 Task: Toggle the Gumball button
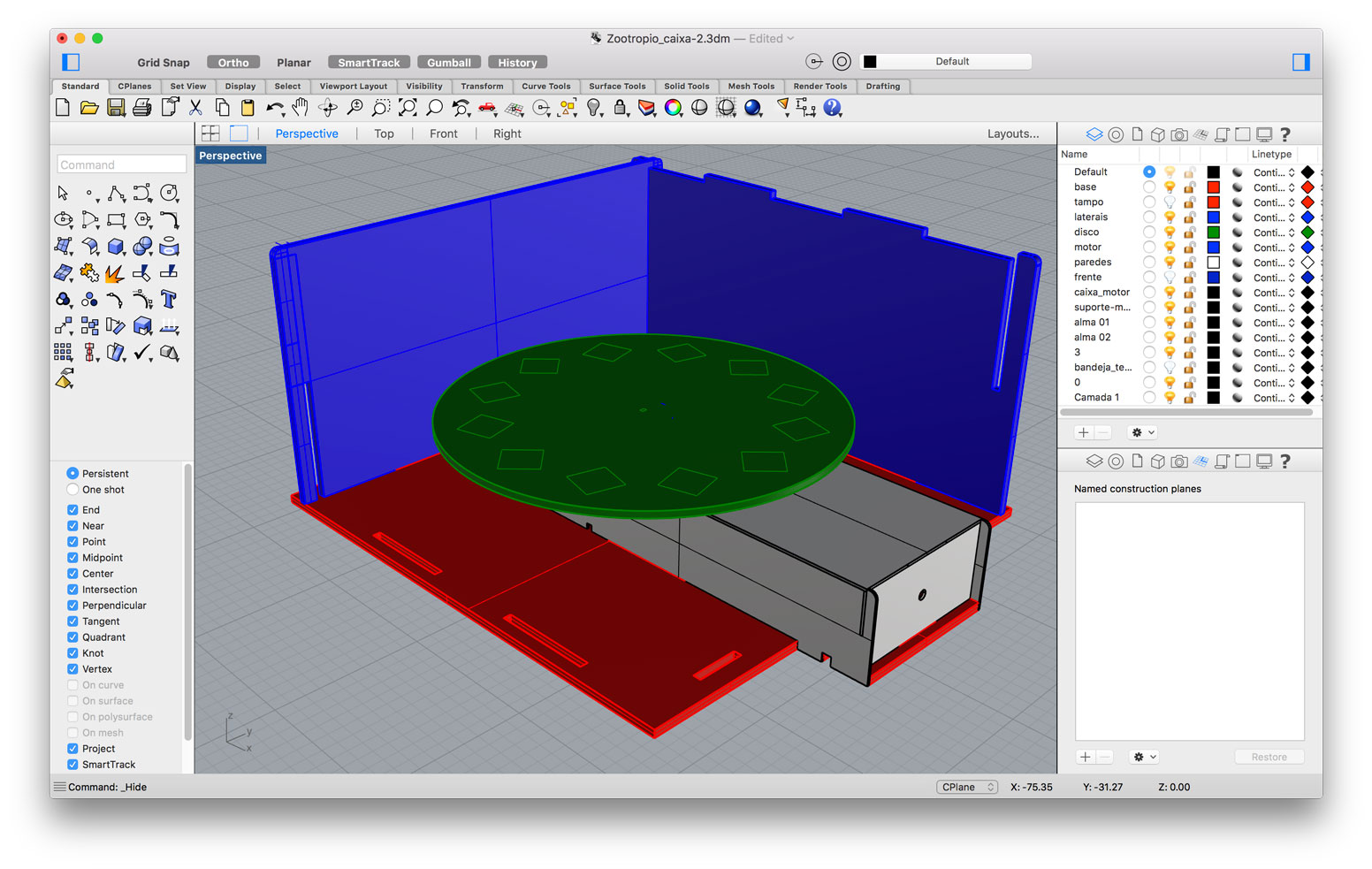point(449,63)
